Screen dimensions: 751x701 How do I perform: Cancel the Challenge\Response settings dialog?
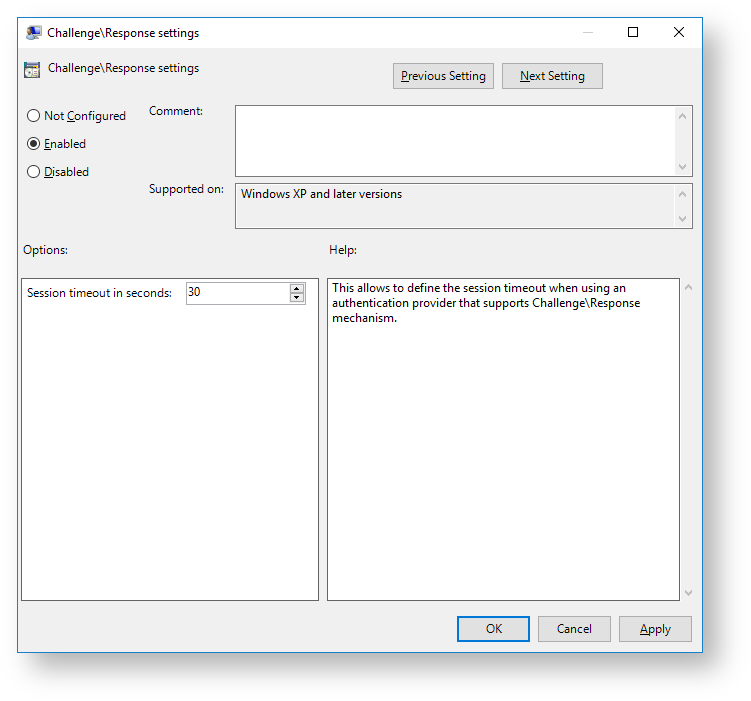tap(574, 629)
